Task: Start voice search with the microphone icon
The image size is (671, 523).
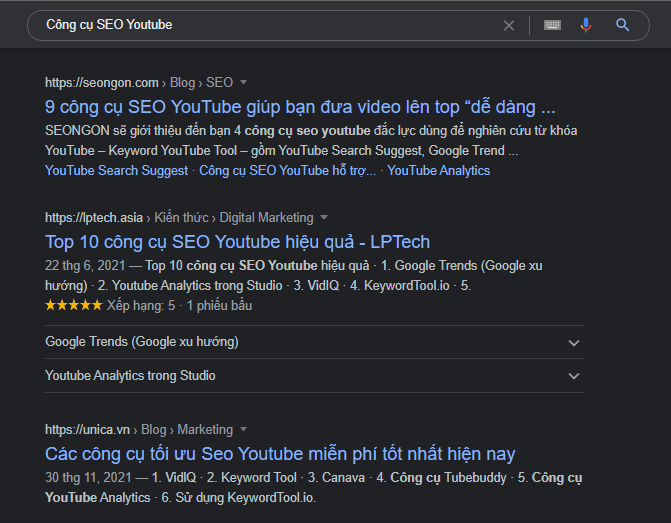Action: tap(586, 25)
